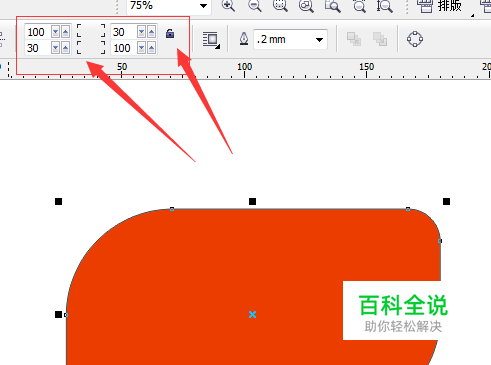Viewport: 491px width, 365px height.
Task: Click the middle-left black selection handle
Action: [x=58, y=314]
